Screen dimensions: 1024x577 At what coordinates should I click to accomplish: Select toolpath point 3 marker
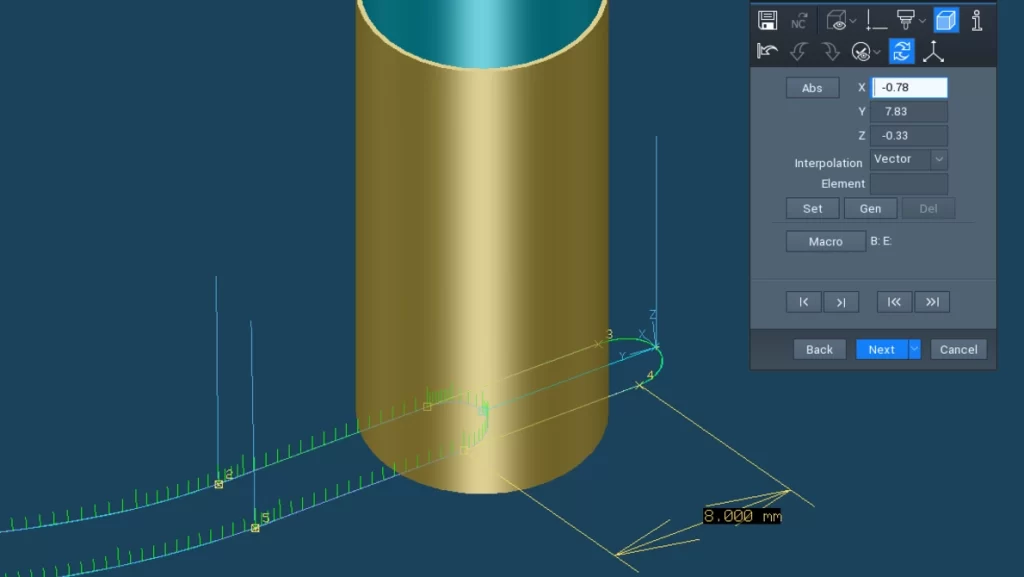[x=598, y=343]
